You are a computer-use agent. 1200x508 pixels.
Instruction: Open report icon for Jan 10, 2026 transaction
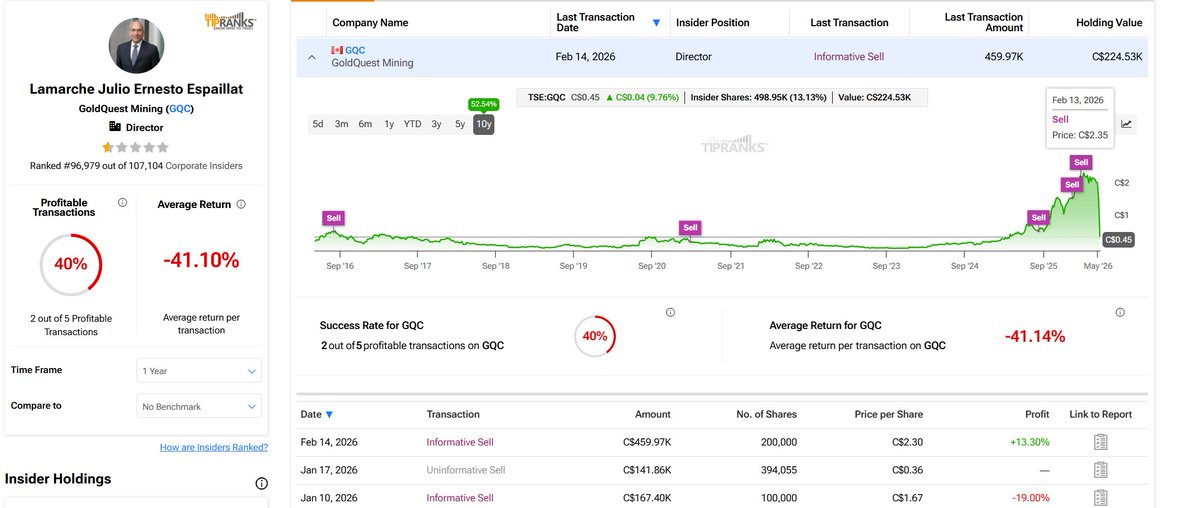coord(1100,498)
